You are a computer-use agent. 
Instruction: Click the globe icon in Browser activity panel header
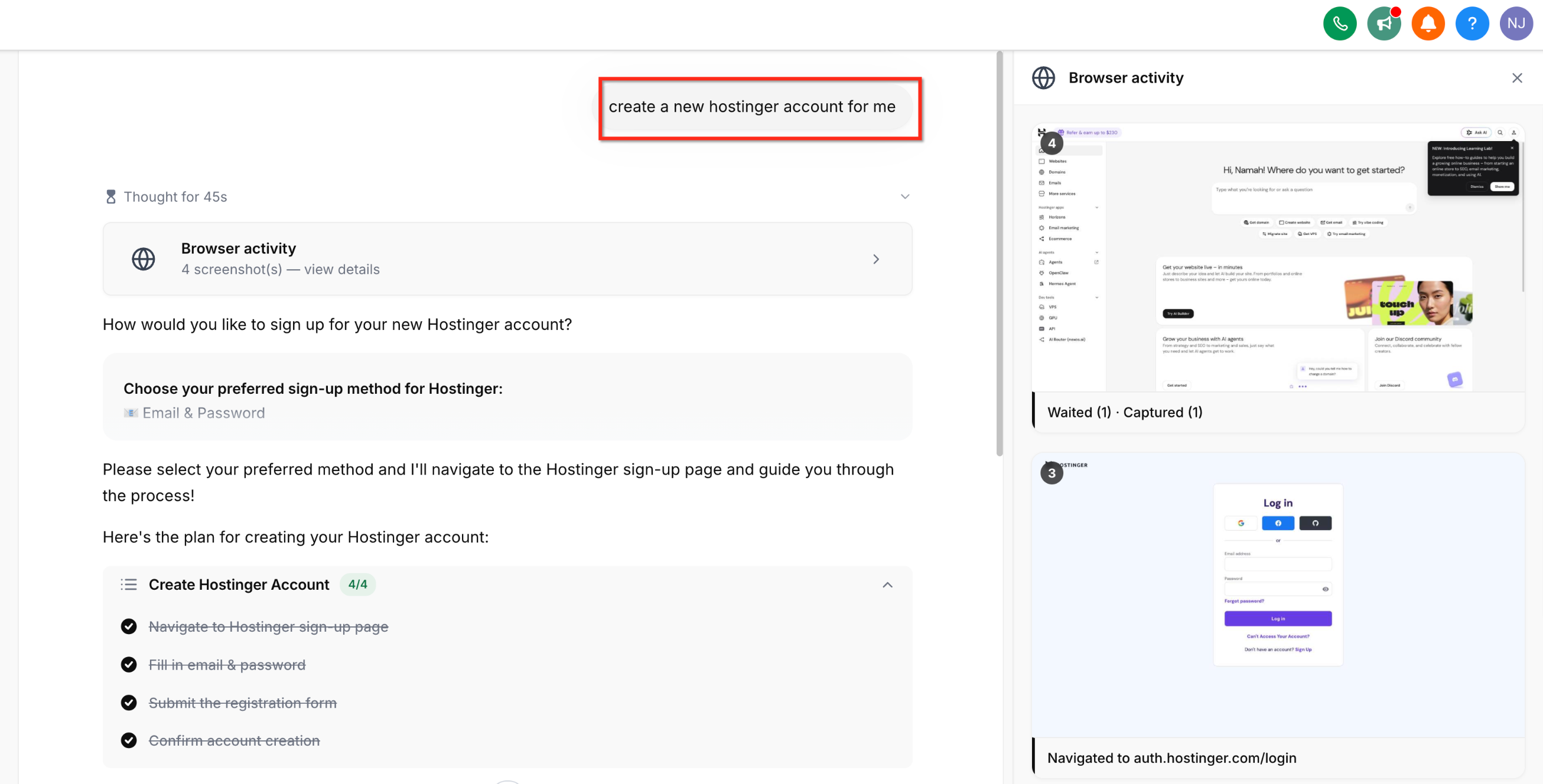click(x=1043, y=78)
